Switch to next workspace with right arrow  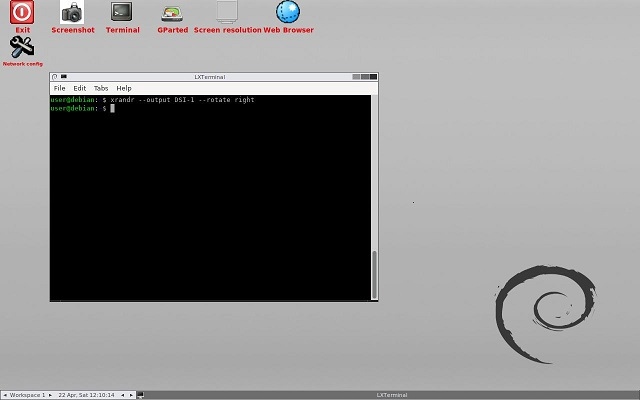click(x=51, y=395)
